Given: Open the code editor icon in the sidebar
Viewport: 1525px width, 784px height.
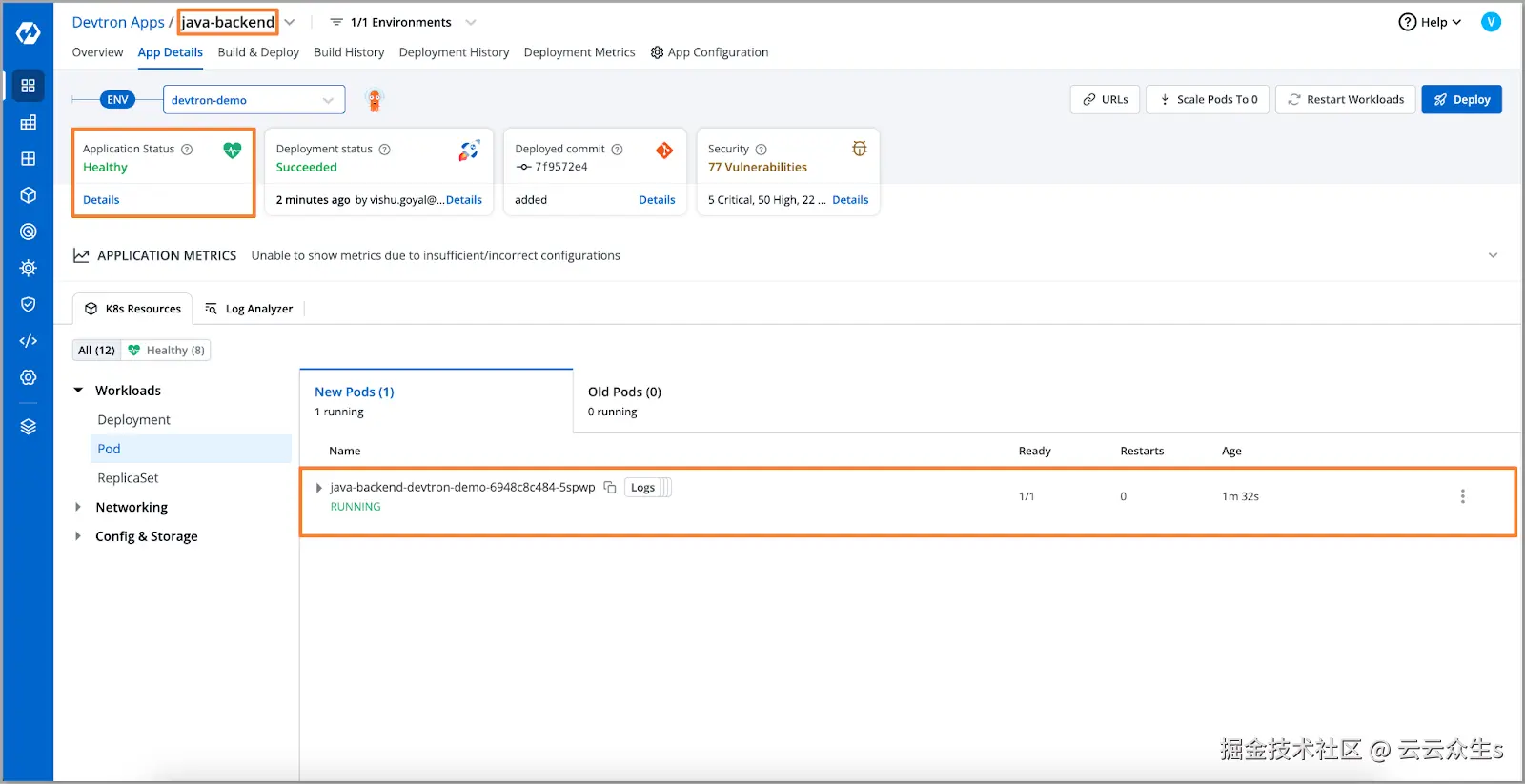Looking at the screenshot, I should point(29,341).
